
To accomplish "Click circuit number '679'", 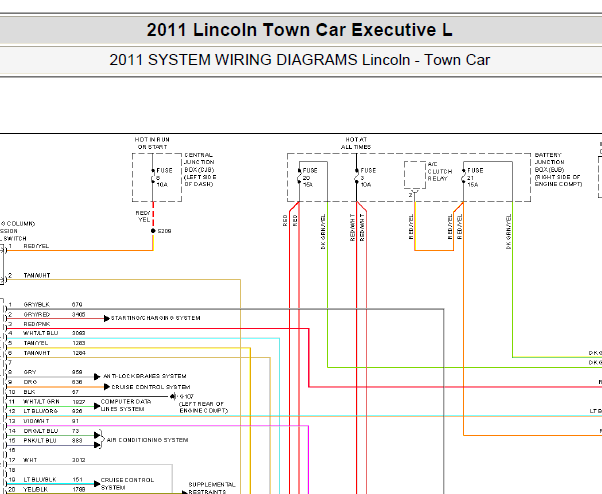I will pyautogui.click(x=77, y=304).
